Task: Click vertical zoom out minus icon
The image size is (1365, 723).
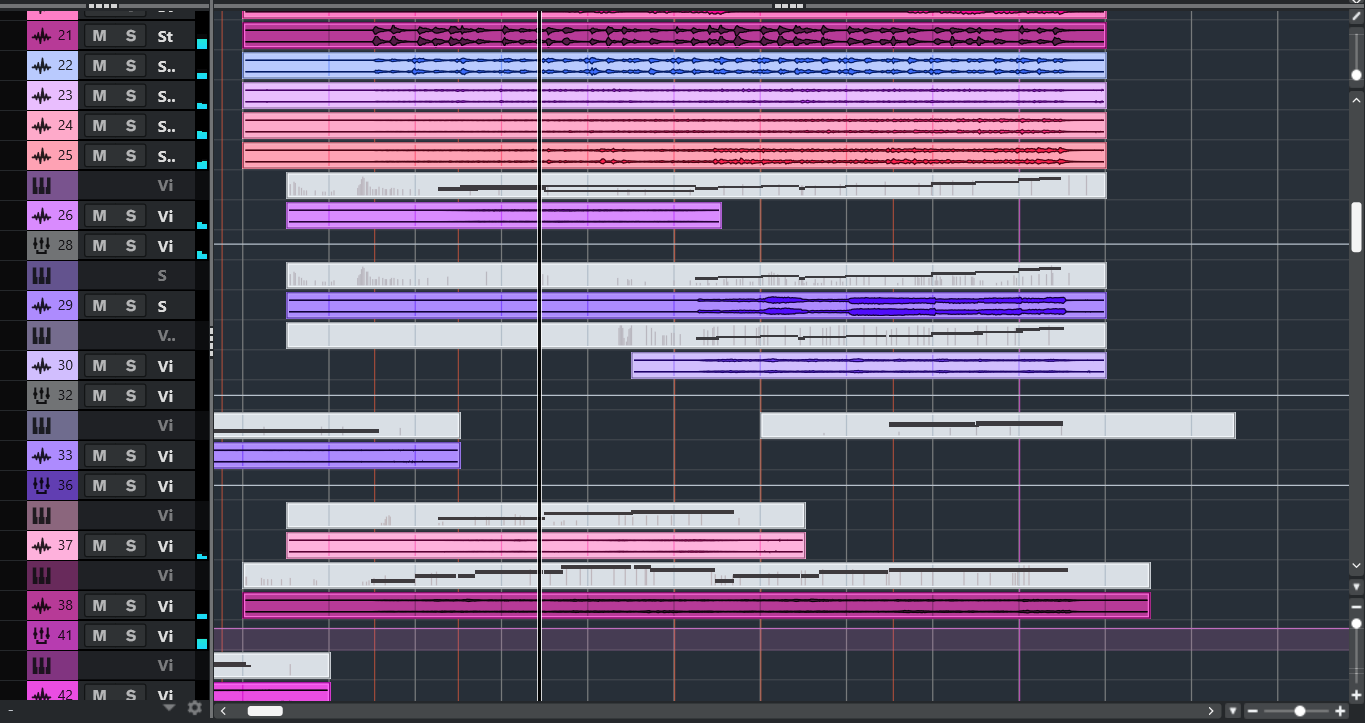Action: pos(1356,607)
